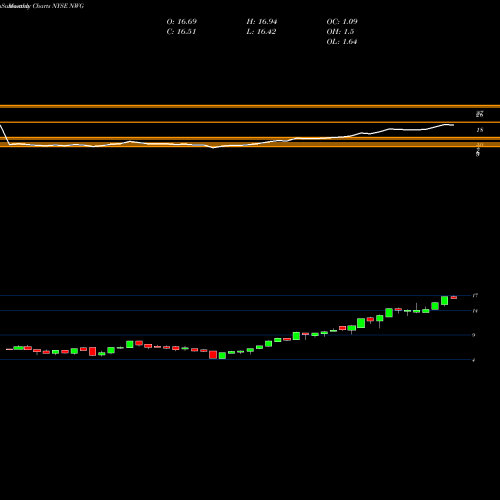The width and height of the screenshot is (500, 500).
Task: Select the high price H: 16.94
Action: (262, 22)
